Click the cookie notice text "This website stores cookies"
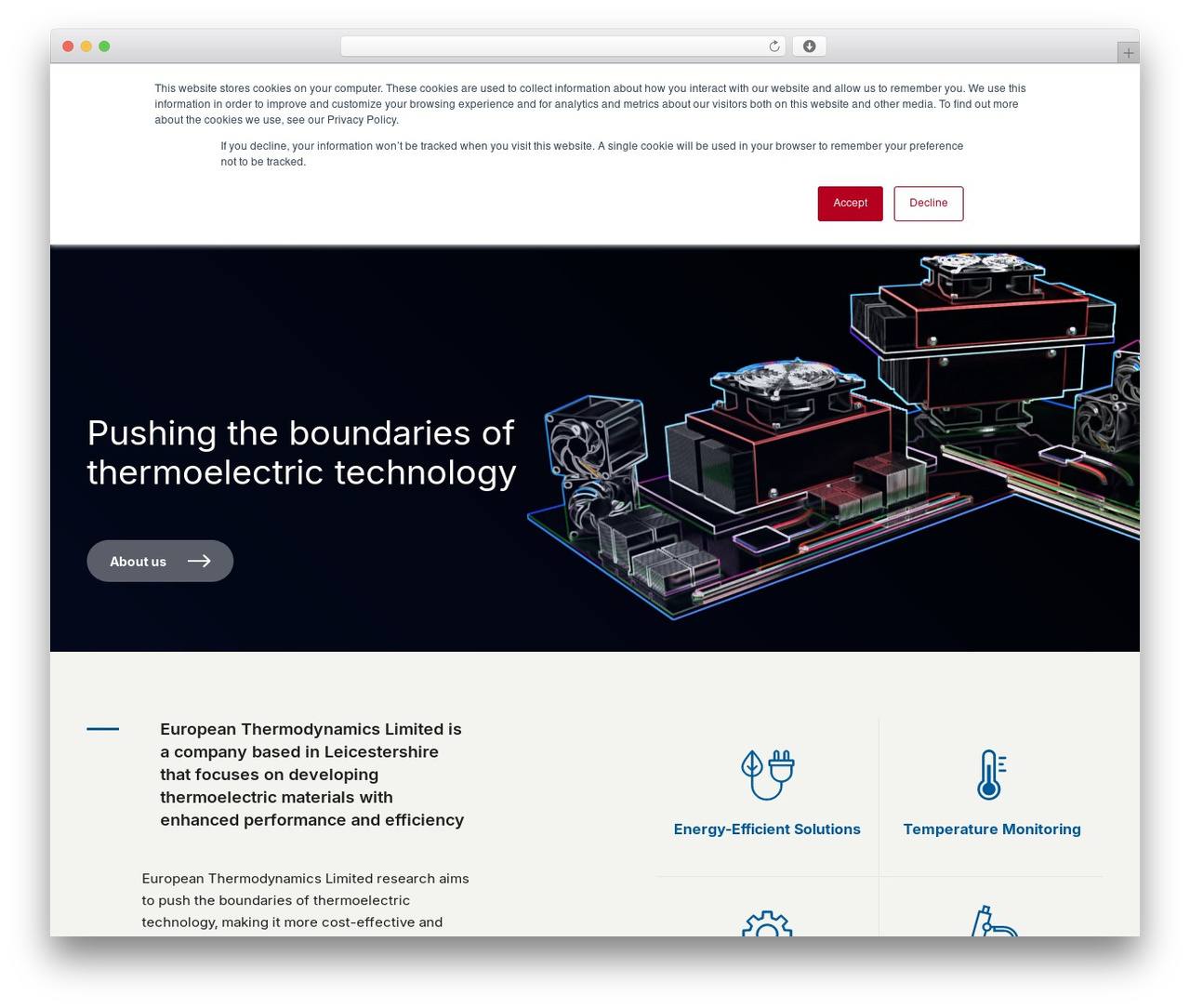Viewport: 1190px width, 1008px height. pyautogui.click(x=590, y=104)
